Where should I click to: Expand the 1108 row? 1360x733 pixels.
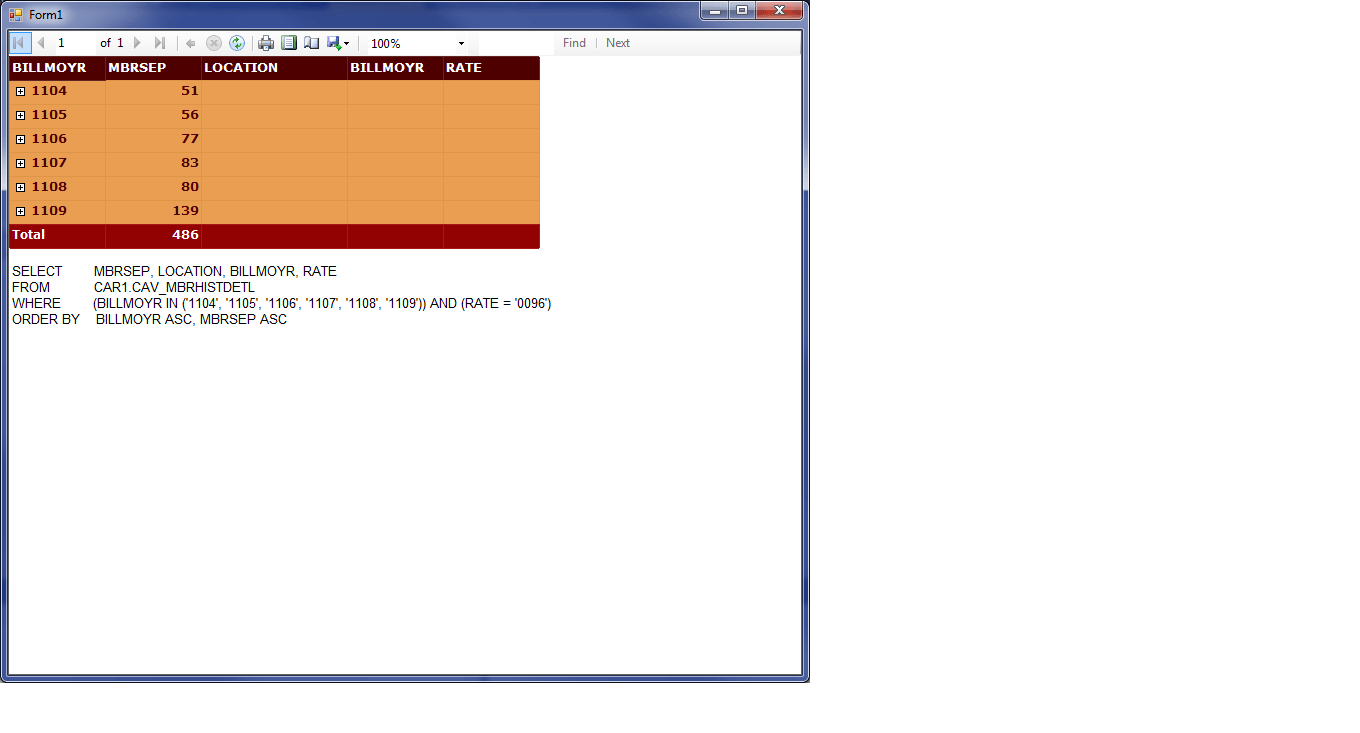21,187
